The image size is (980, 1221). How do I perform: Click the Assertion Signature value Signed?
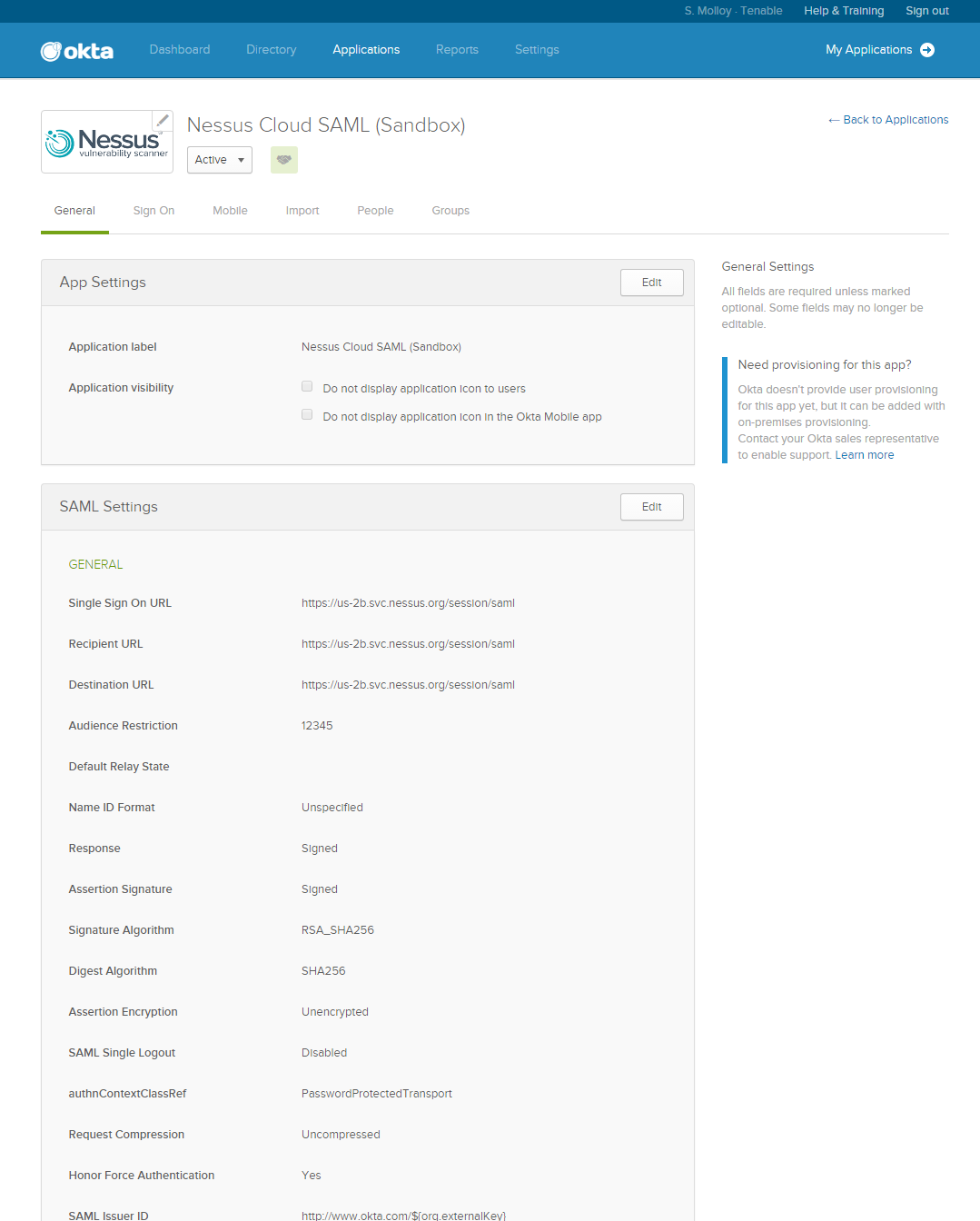[x=320, y=889]
